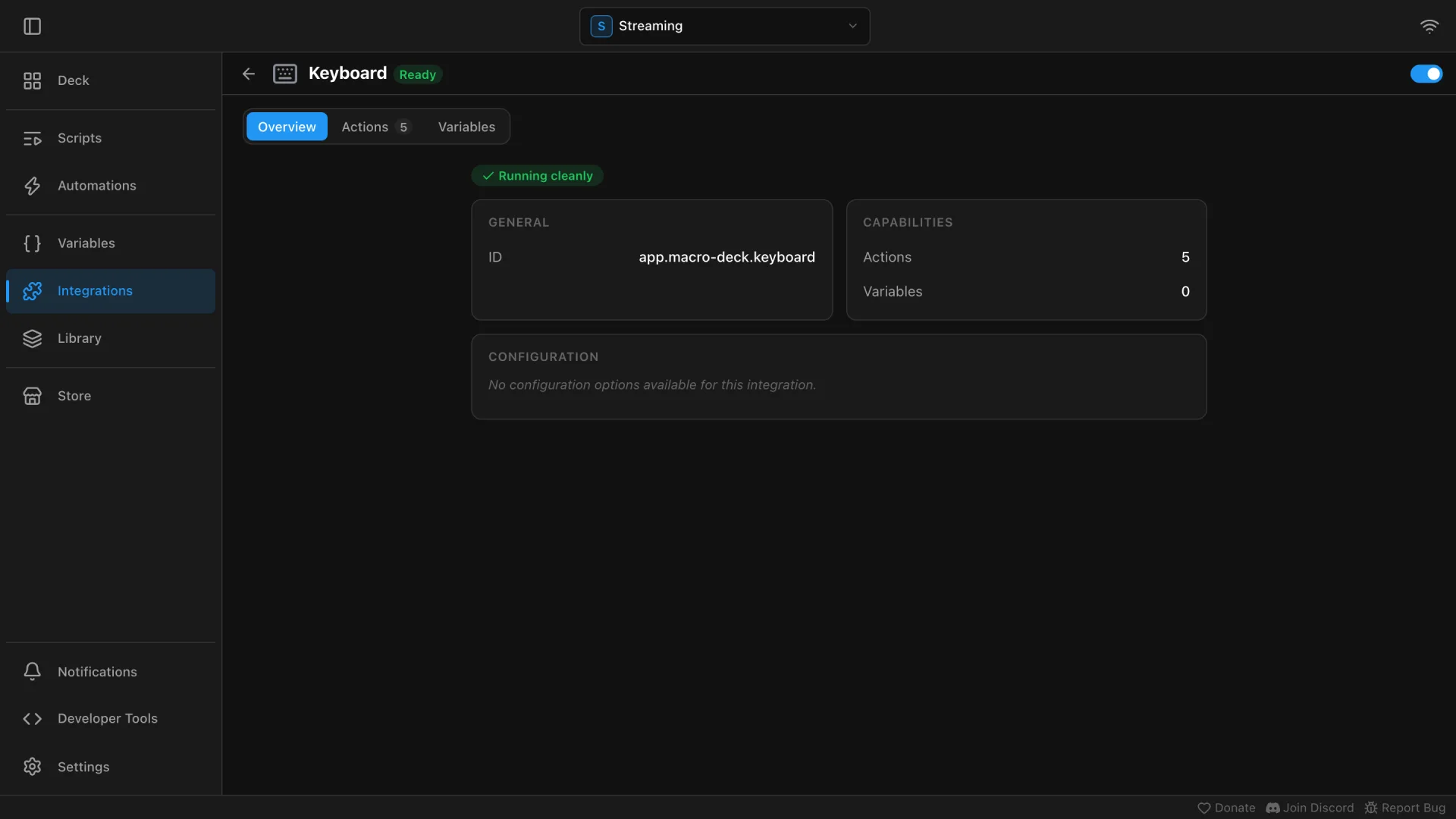The image size is (1456, 819).
Task: Go back with the left arrow
Action: click(249, 74)
